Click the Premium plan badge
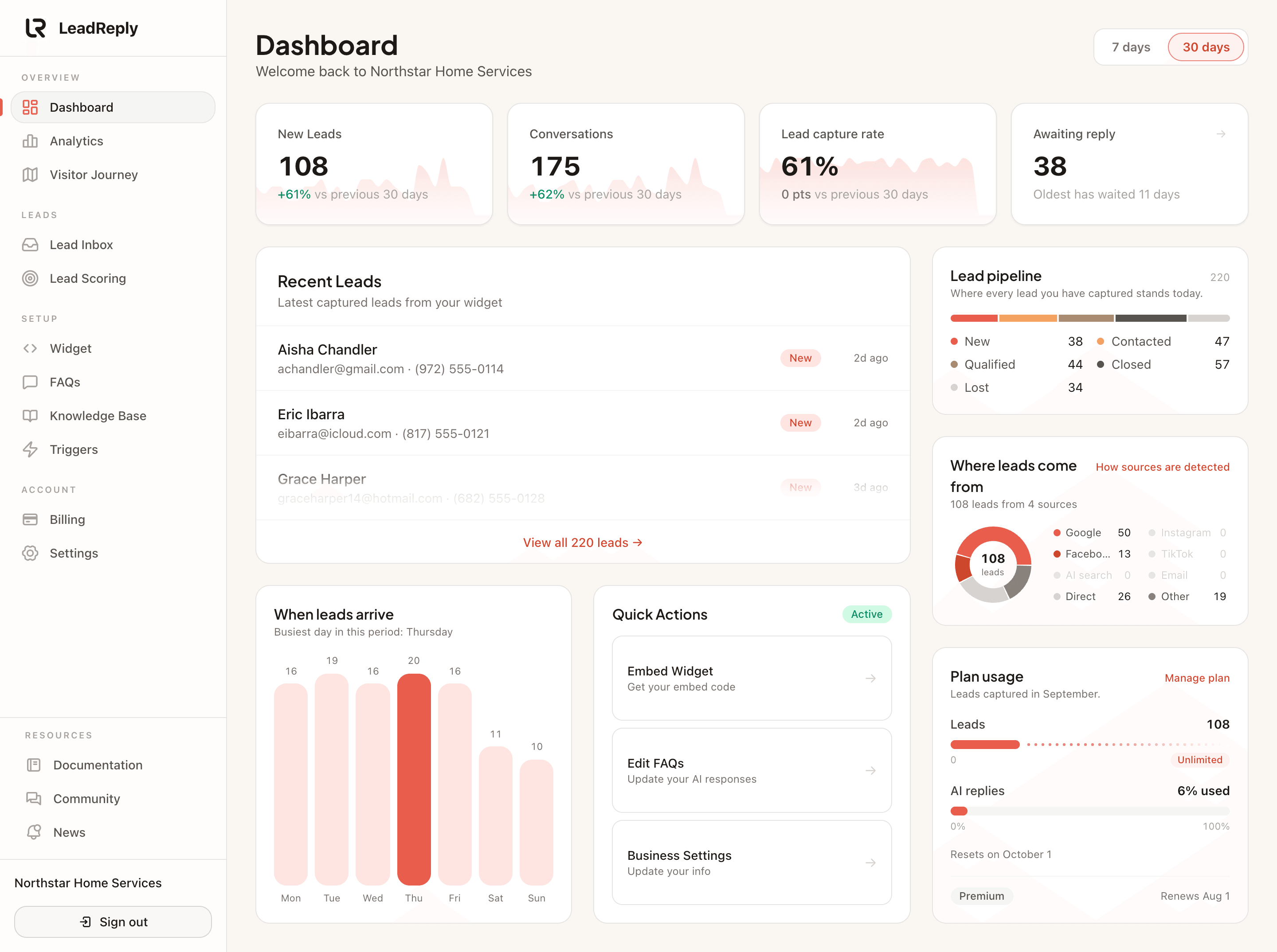The image size is (1277, 952). [981, 896]
